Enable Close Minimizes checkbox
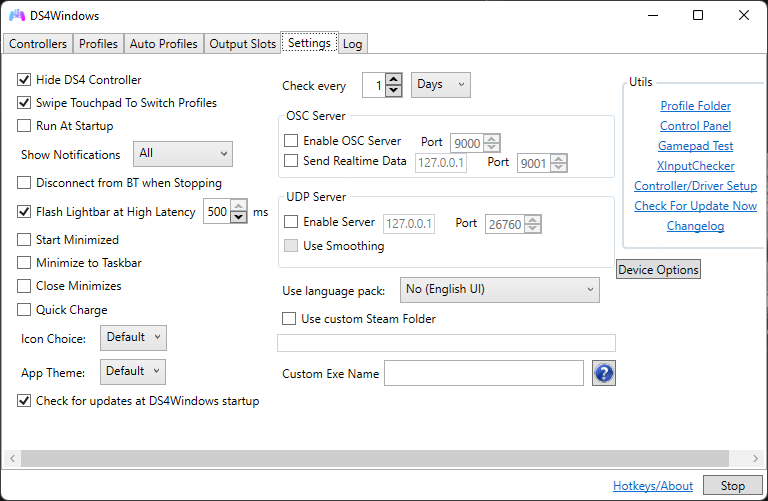Viewport: 768px width, 501px height. click(24, 286)
